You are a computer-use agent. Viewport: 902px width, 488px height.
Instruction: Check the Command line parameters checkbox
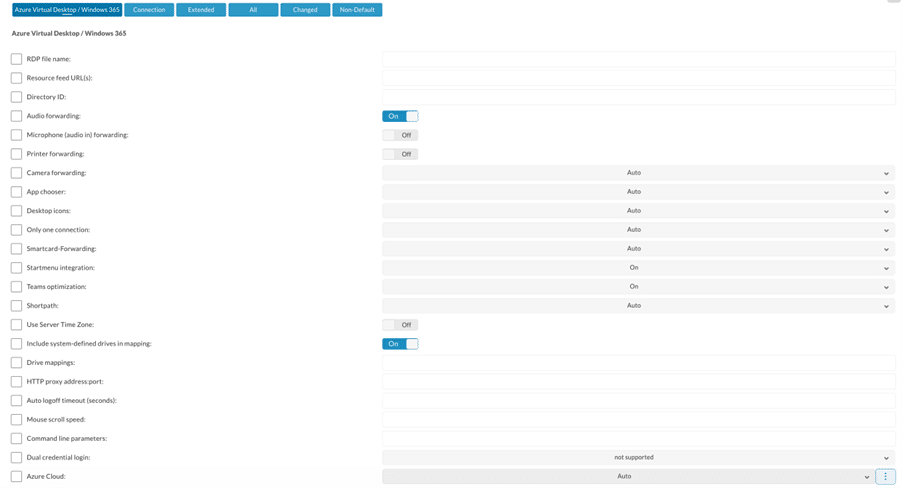coord(16,439)
